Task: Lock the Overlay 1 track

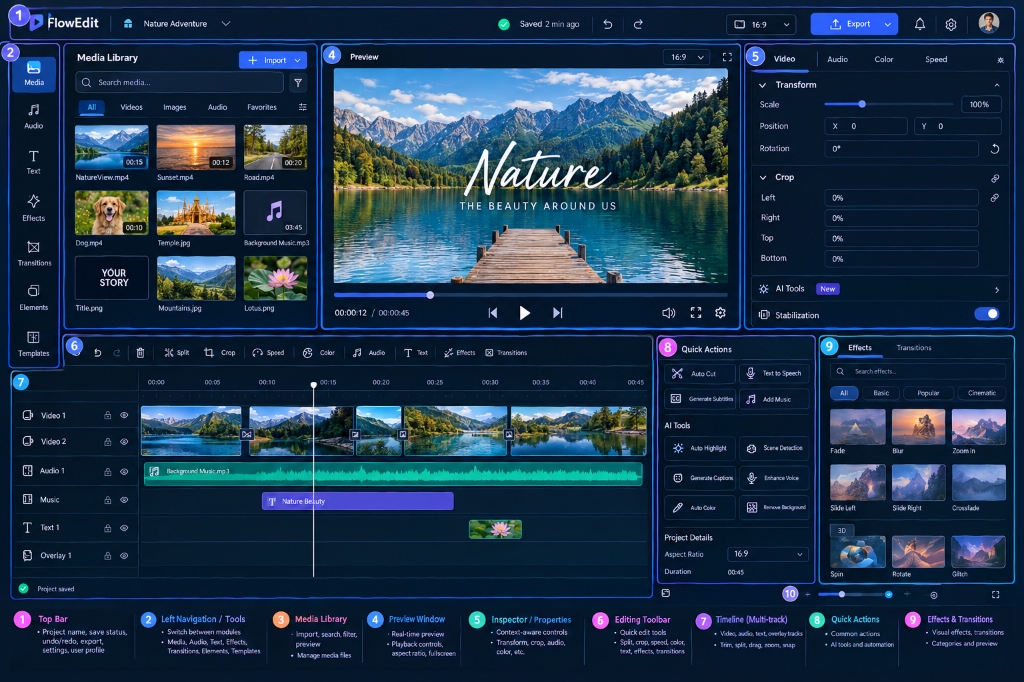Action: 107,556
